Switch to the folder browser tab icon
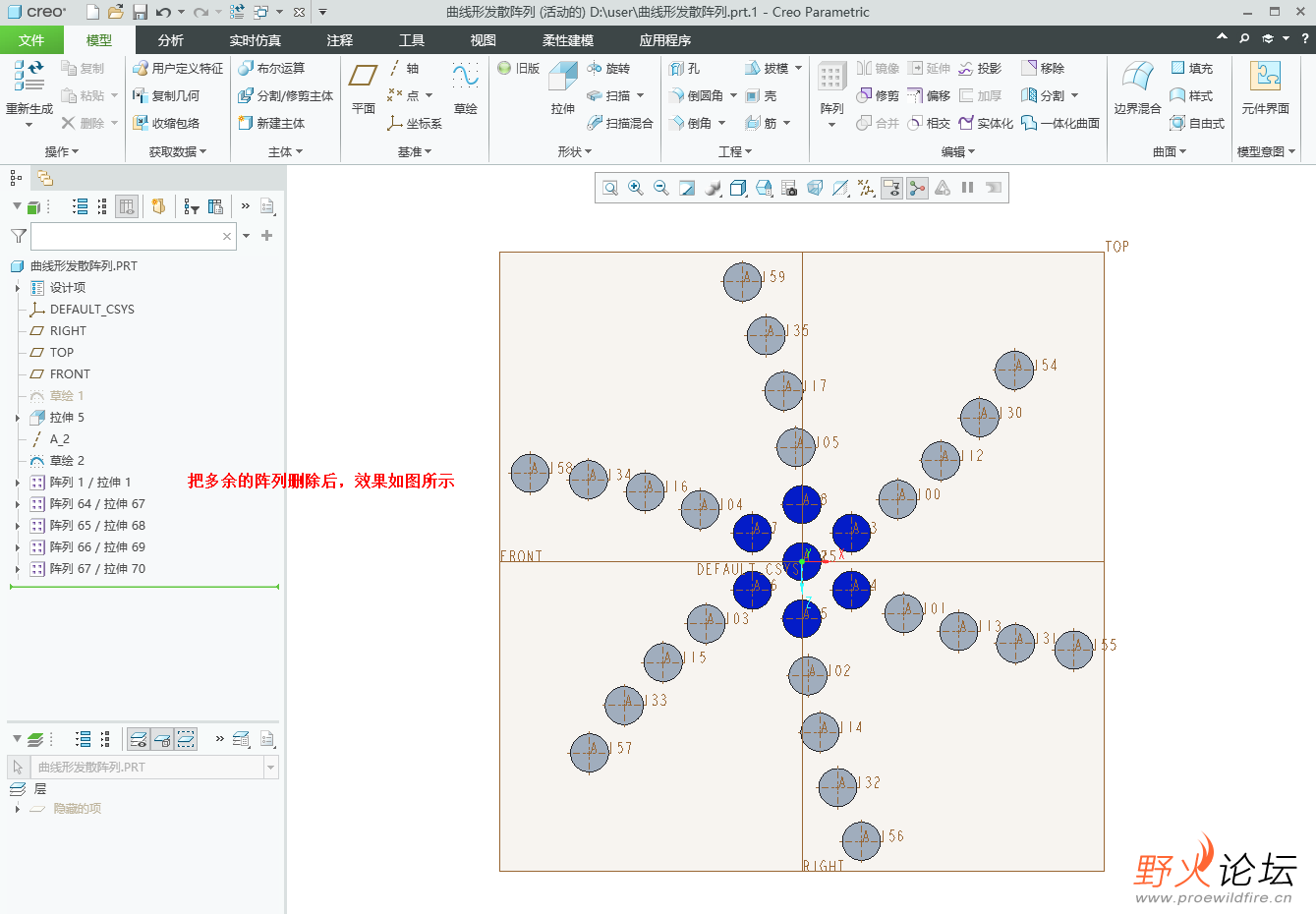Screen dimensions: 1316x914 pyautogui.click(x=44, y=178)
